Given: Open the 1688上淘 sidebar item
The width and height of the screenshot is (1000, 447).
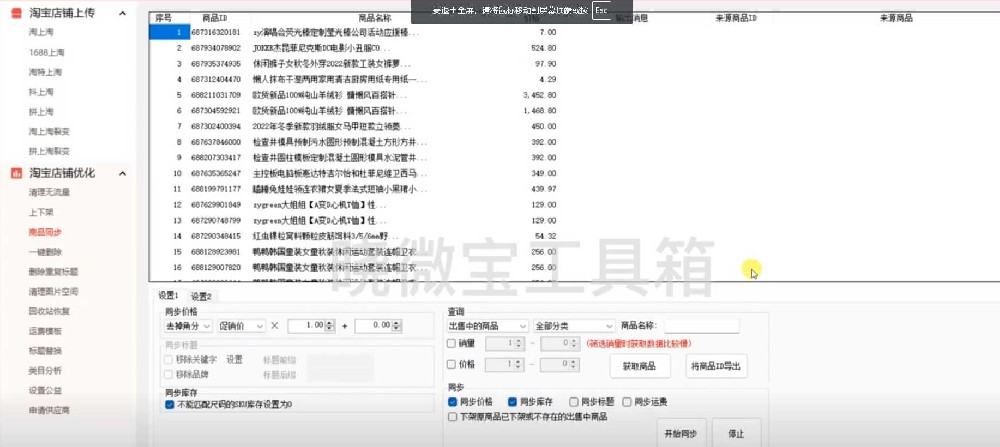Looking at the screenshot, I should pyautogui.click(x=47, y=52).
